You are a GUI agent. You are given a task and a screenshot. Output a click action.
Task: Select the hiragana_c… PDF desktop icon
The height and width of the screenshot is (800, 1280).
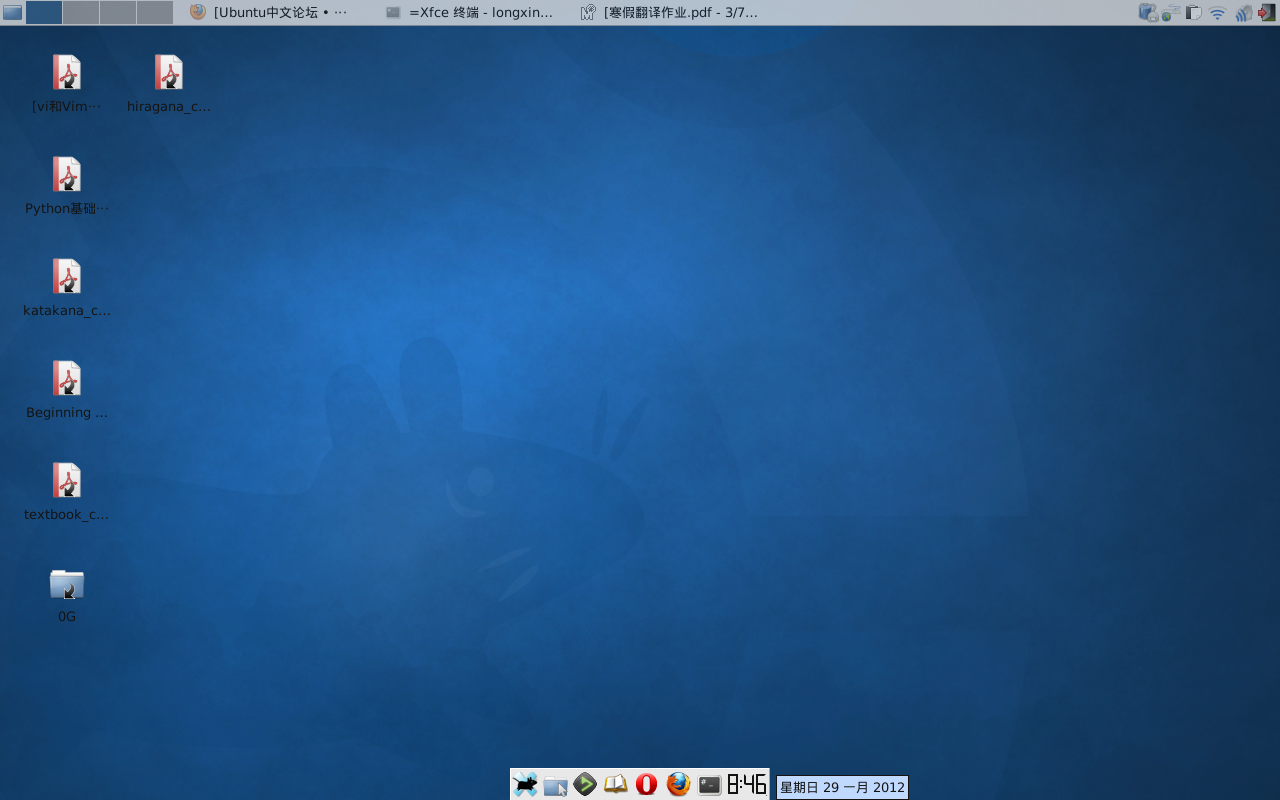pos(169,84)
